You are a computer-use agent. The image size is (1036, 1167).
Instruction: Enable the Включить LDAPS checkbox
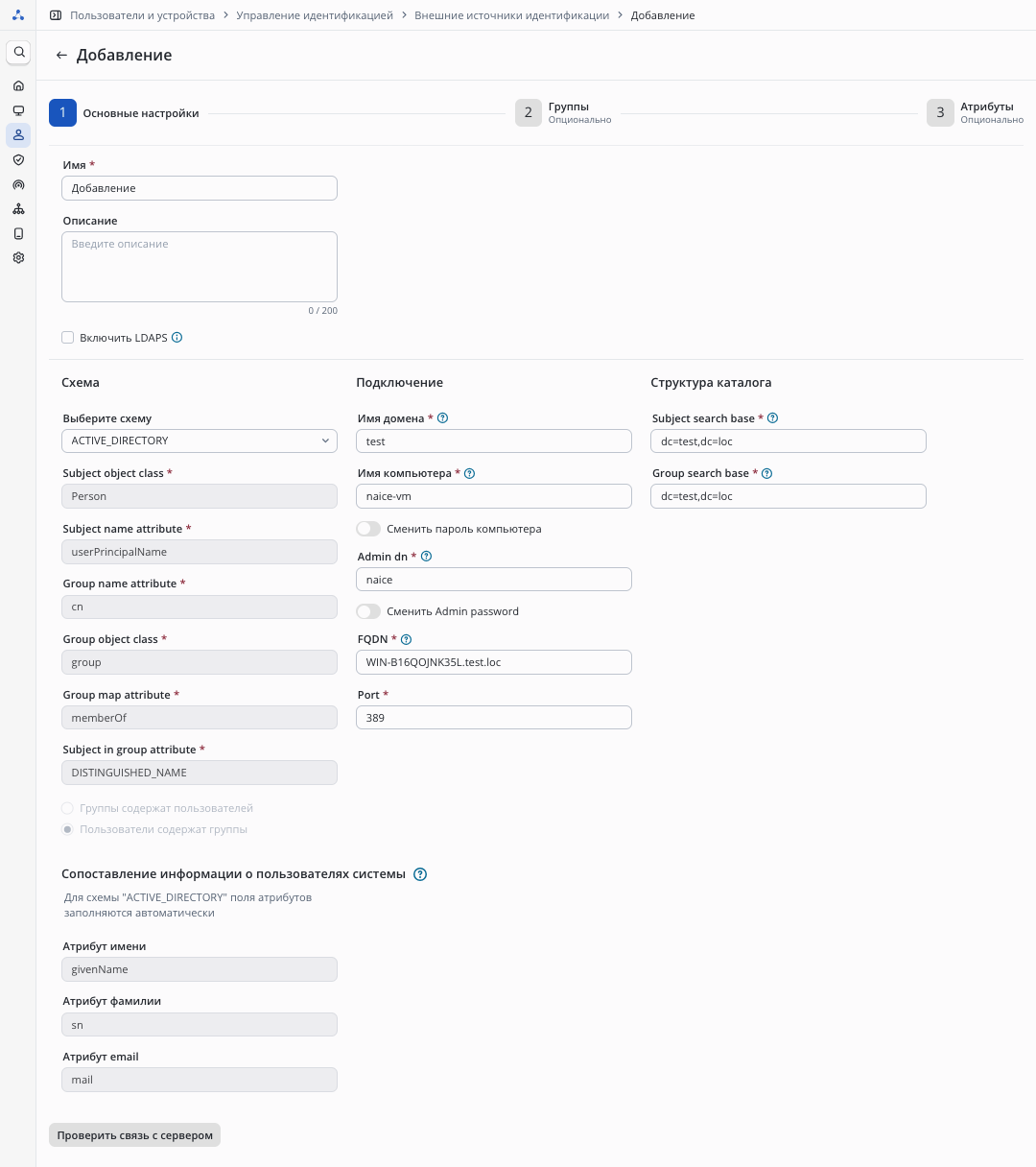pyautogui.click(x=68, y=338)
